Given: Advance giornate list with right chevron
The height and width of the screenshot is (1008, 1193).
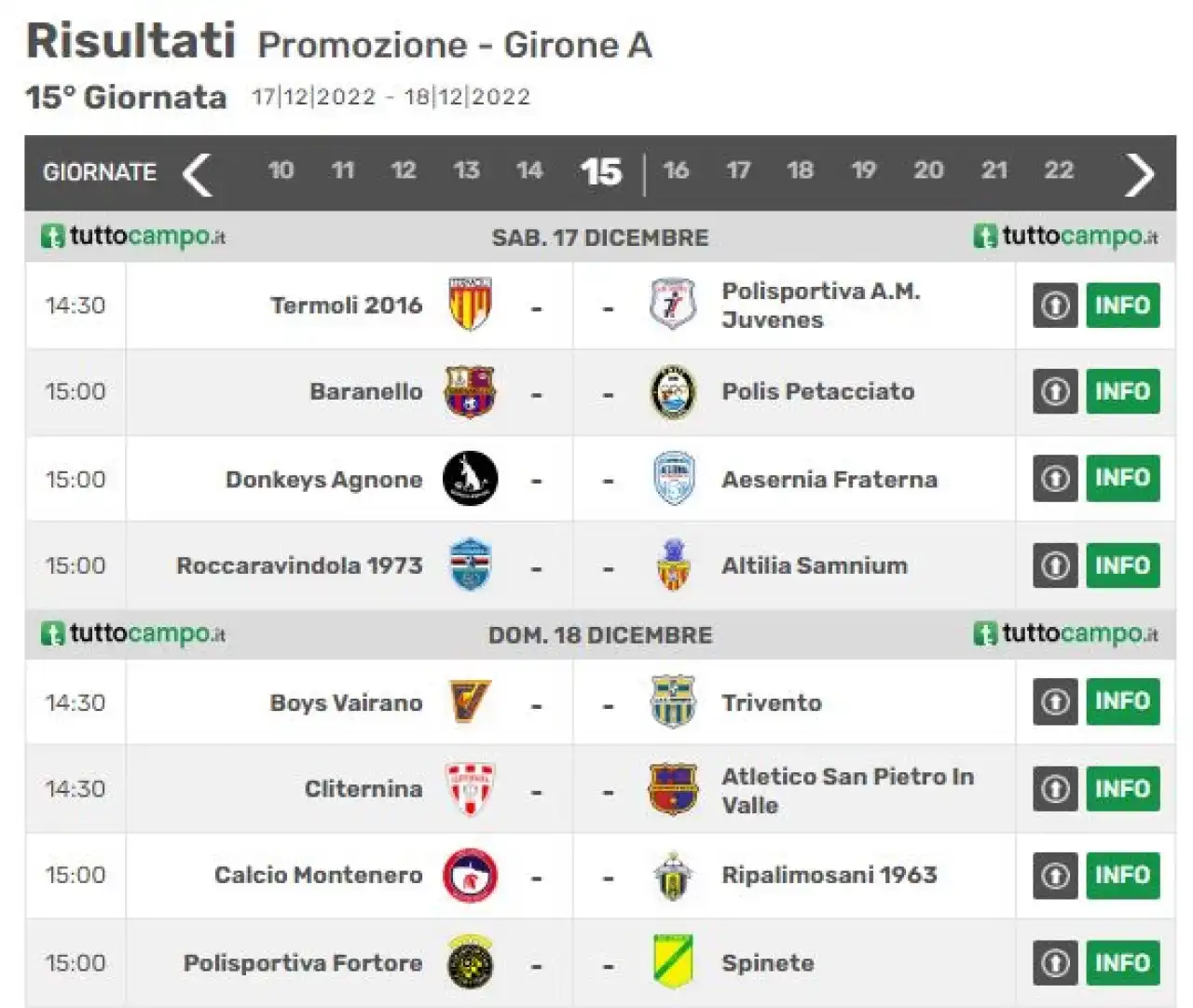Looking at the screenshot, I should (1140, 174).
